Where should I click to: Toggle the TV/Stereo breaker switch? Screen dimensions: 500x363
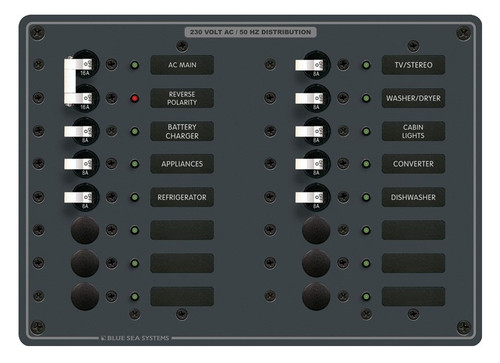tap(309, 65)
